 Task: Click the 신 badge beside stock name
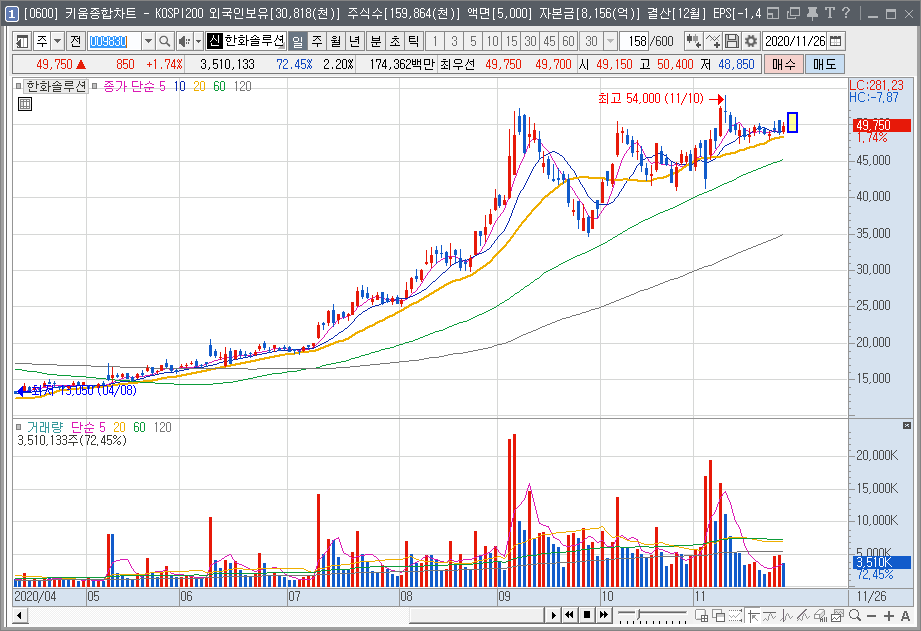coord(215,41)
